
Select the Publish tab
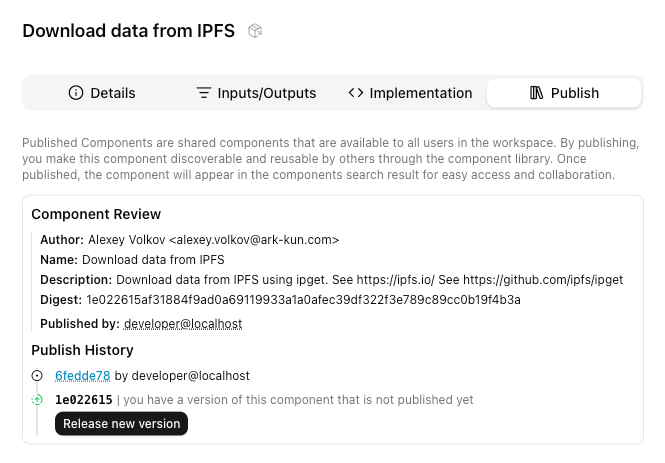pyautogui.click(x=564, y=93)
